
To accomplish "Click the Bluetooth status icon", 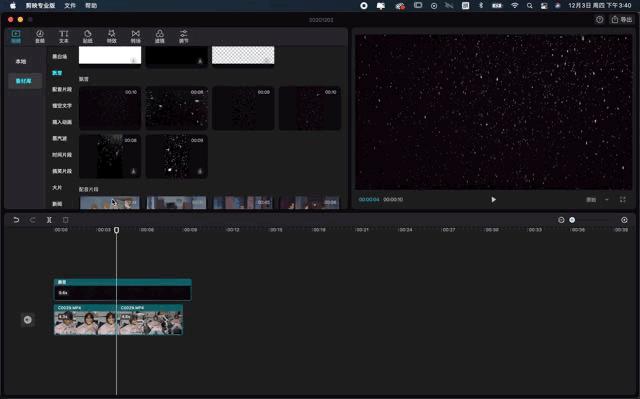I will tap(481, 6).
